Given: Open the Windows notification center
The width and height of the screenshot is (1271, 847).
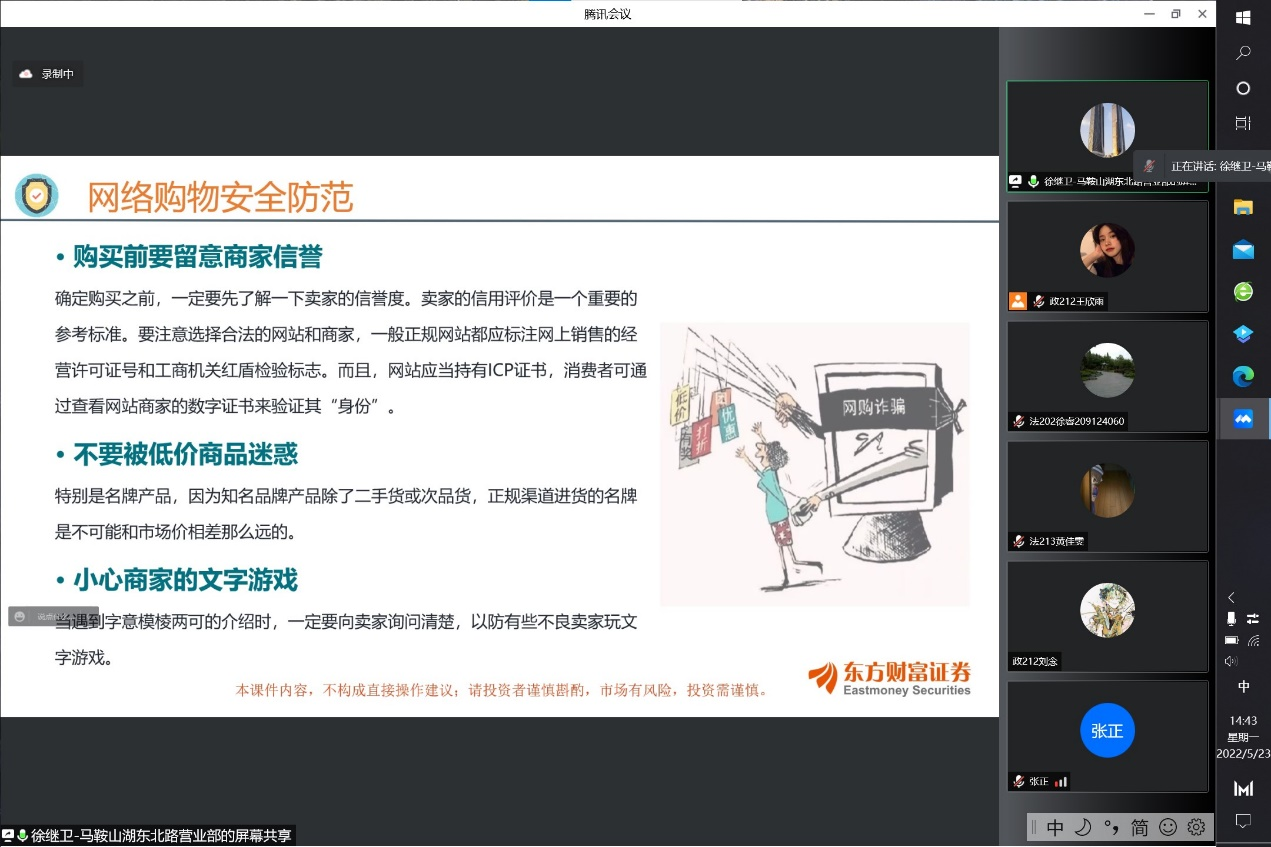Looking at the screenshot, I should coord(1243,821).
